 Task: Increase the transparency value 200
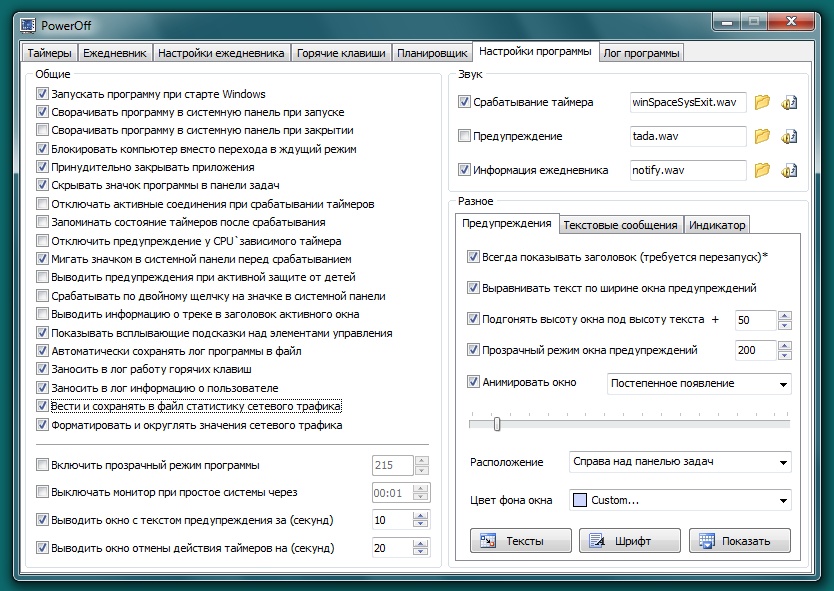click(784, 345)
